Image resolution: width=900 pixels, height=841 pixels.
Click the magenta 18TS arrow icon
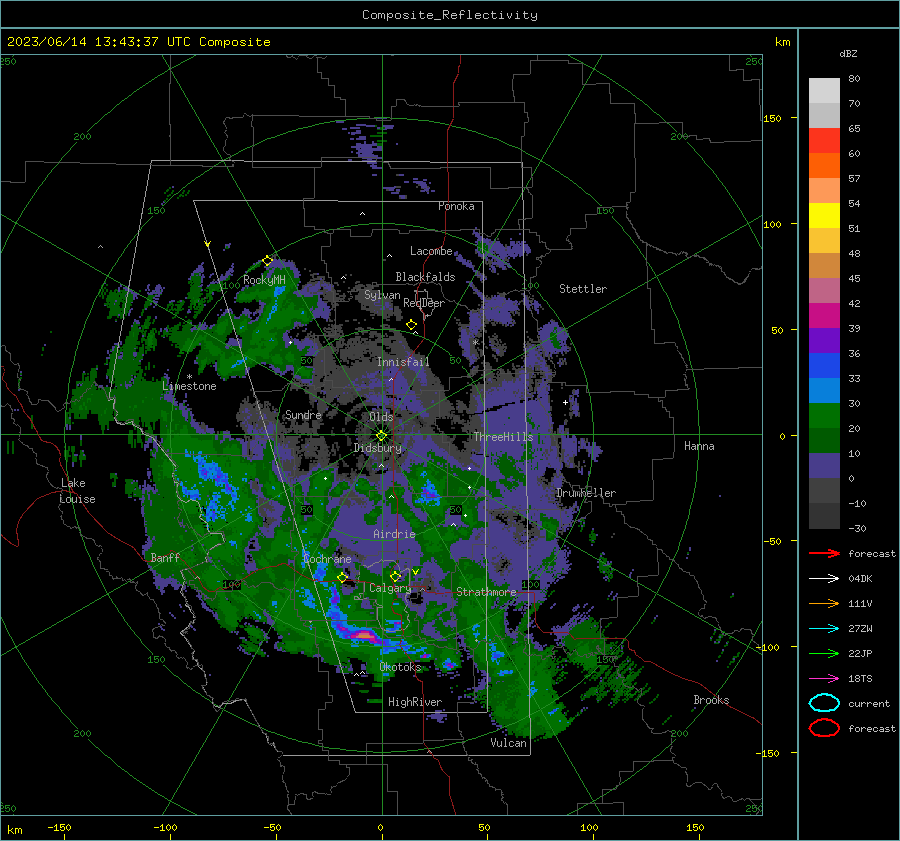pyautogui.click(x=824, y=678)
